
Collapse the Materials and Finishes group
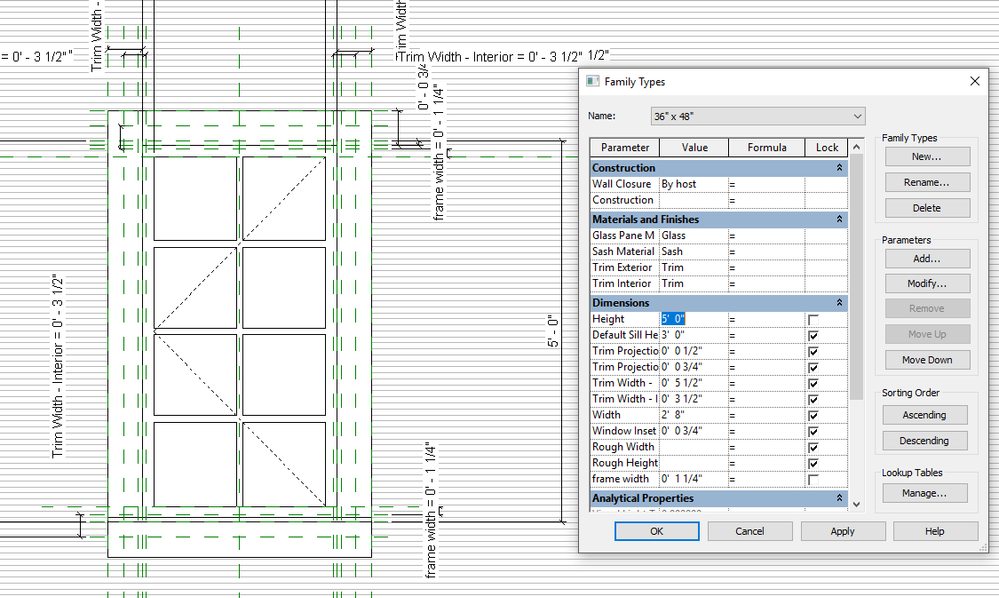pyautogui.click(x=839, y=219)
